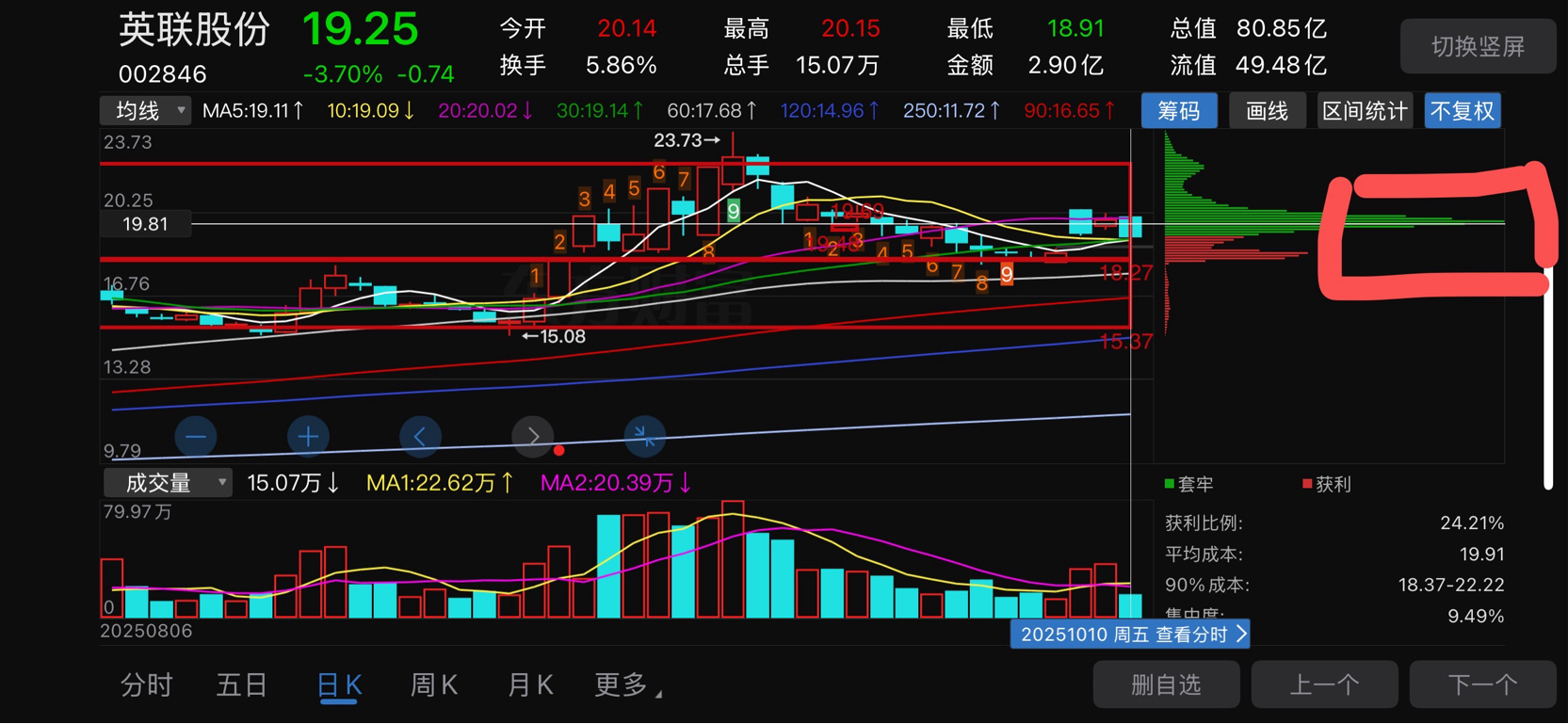The image size is (1568, 724).
Task: Toggle the 不复权 price adjustment button
Action: (1463, 111)
